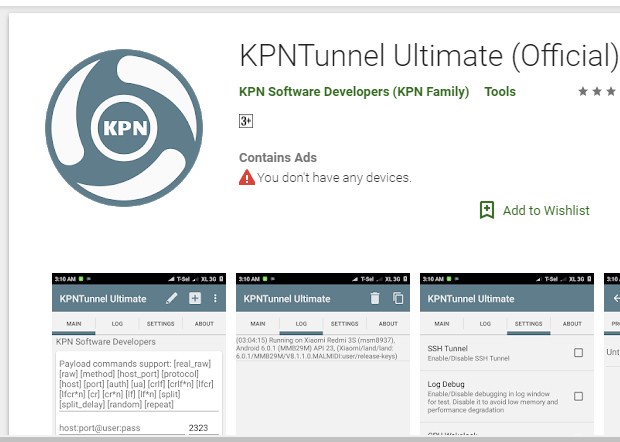
Task: Click the "Running on Xiaomi Redmi 3S" log entry
Action: tap(317, 348)
